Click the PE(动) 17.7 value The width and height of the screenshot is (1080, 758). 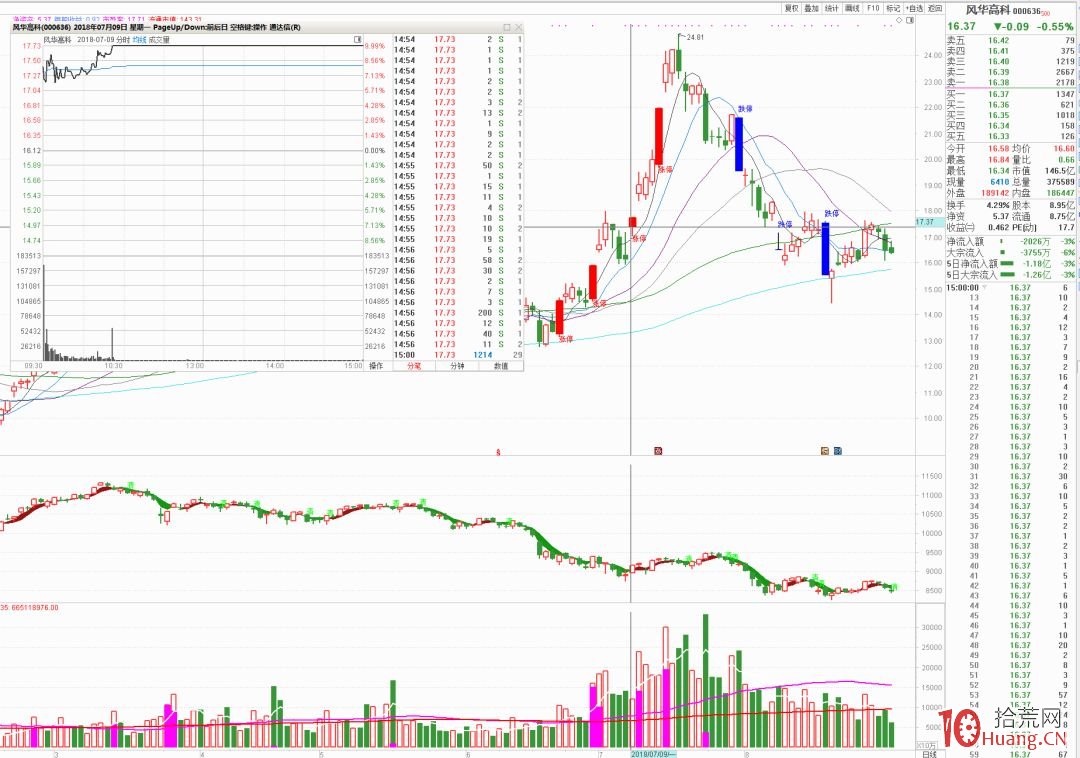(1066, 227)
